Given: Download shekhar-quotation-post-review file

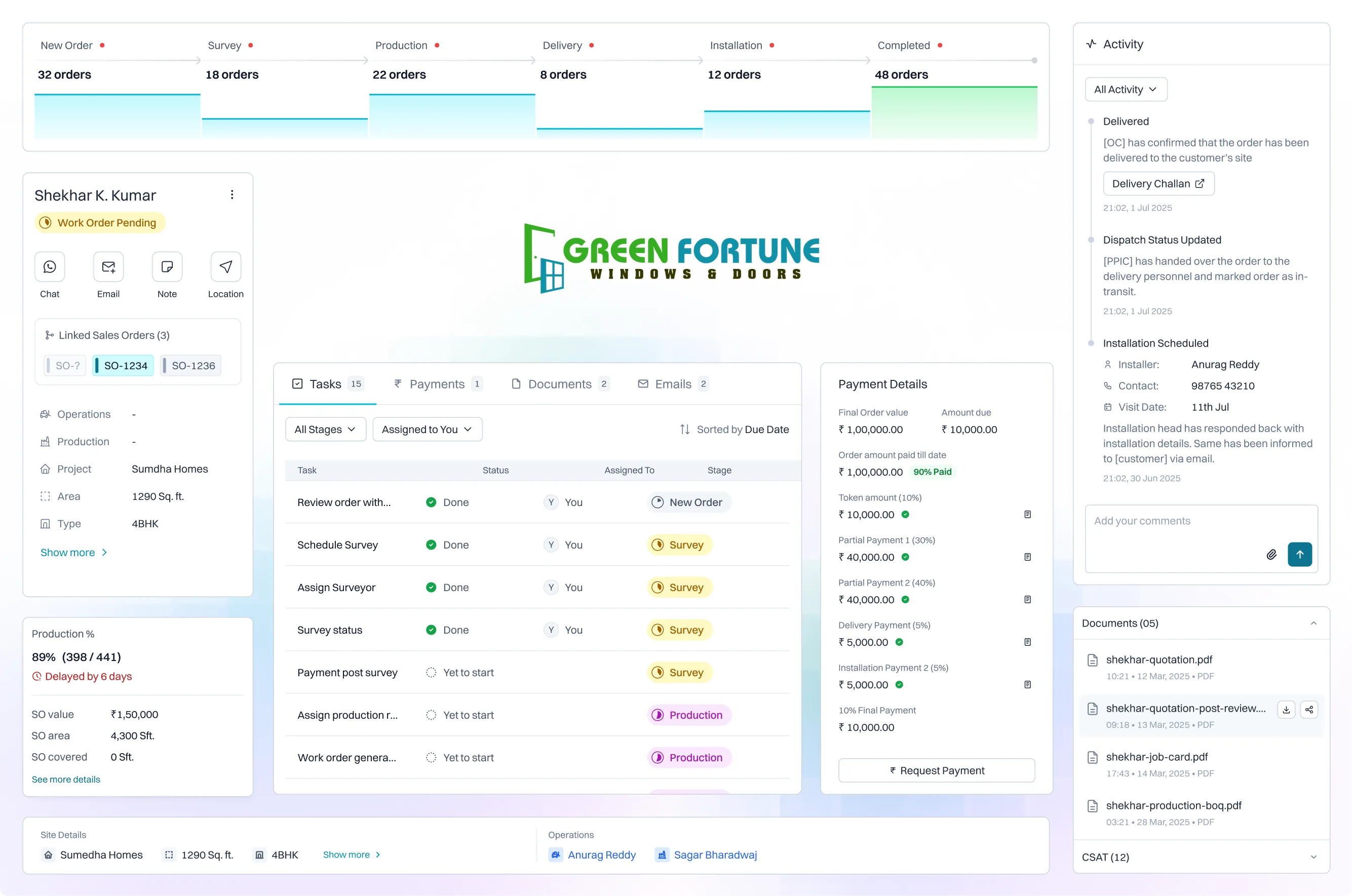Looking at the screenshot, I should (x=1286, y=710).
